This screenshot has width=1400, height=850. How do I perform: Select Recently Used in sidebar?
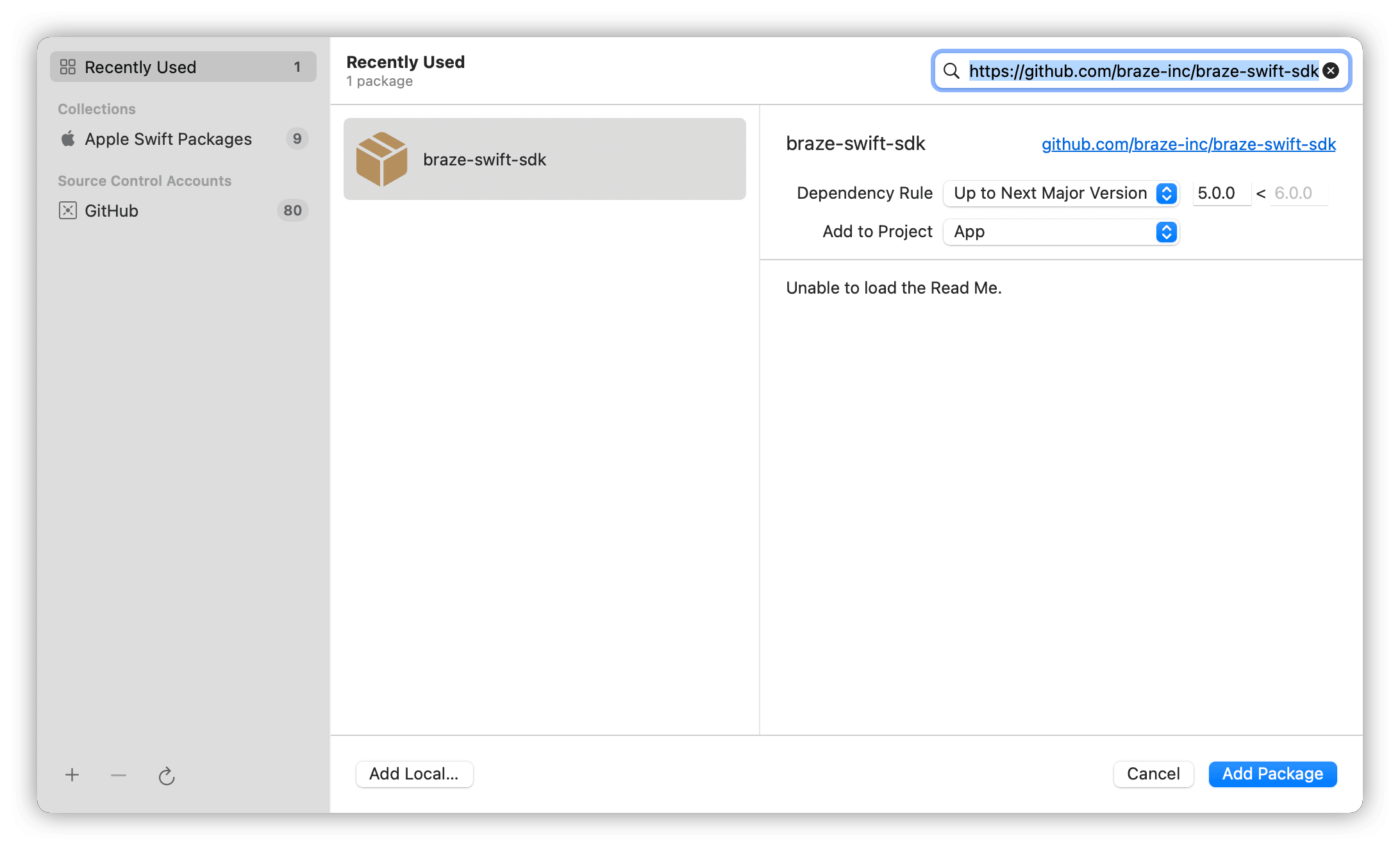coord(183,67)
